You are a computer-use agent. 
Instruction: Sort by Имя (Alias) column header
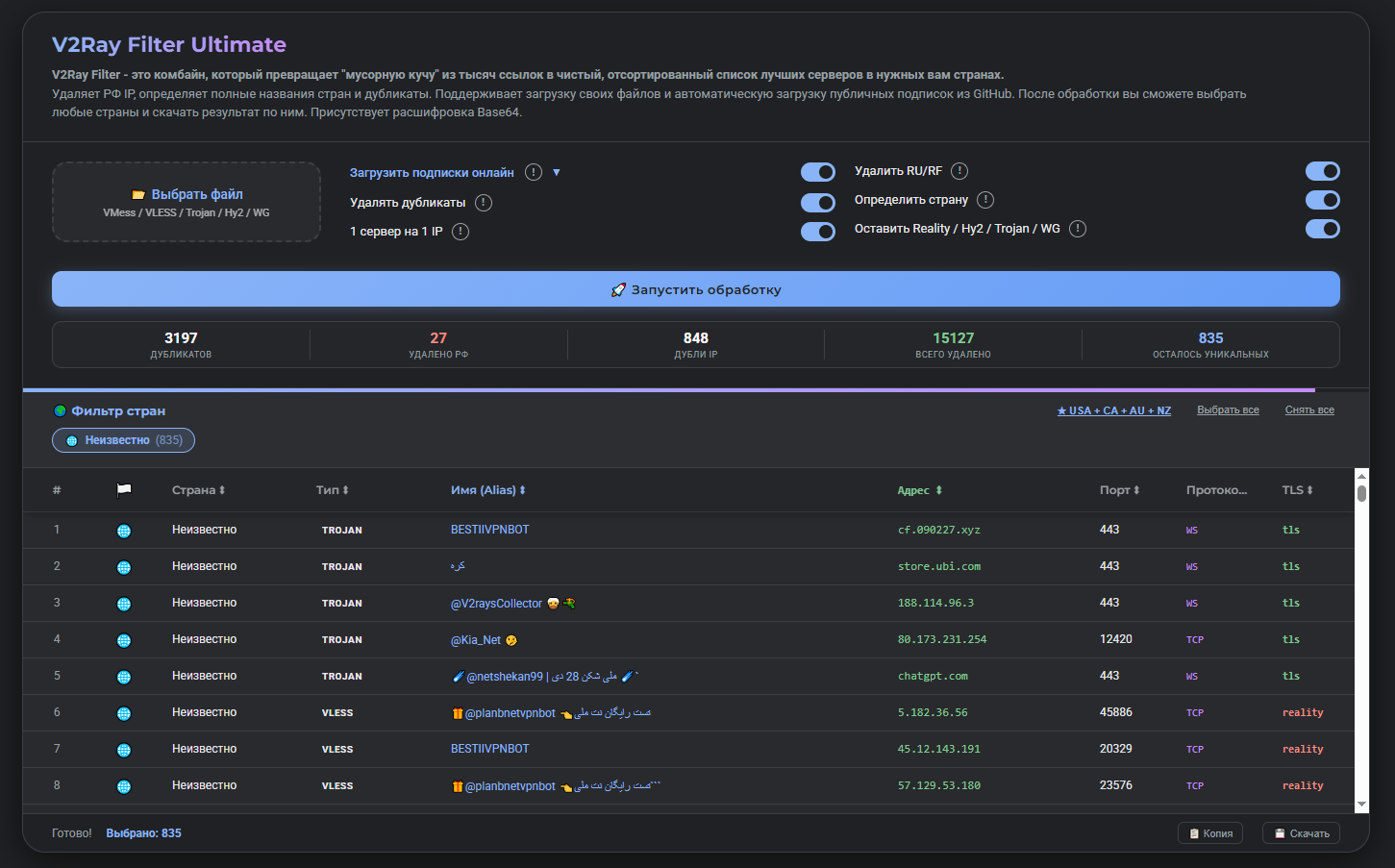point(488,490)
